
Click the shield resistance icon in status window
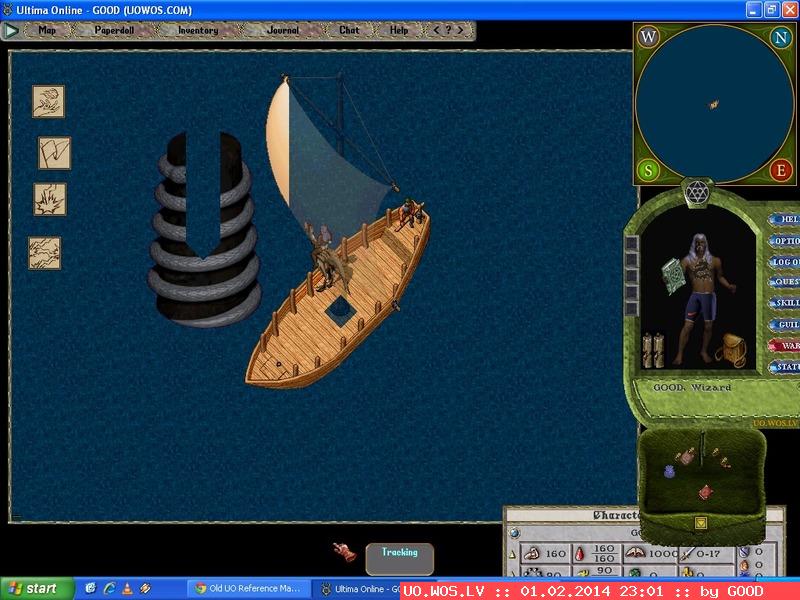point(744,552)
